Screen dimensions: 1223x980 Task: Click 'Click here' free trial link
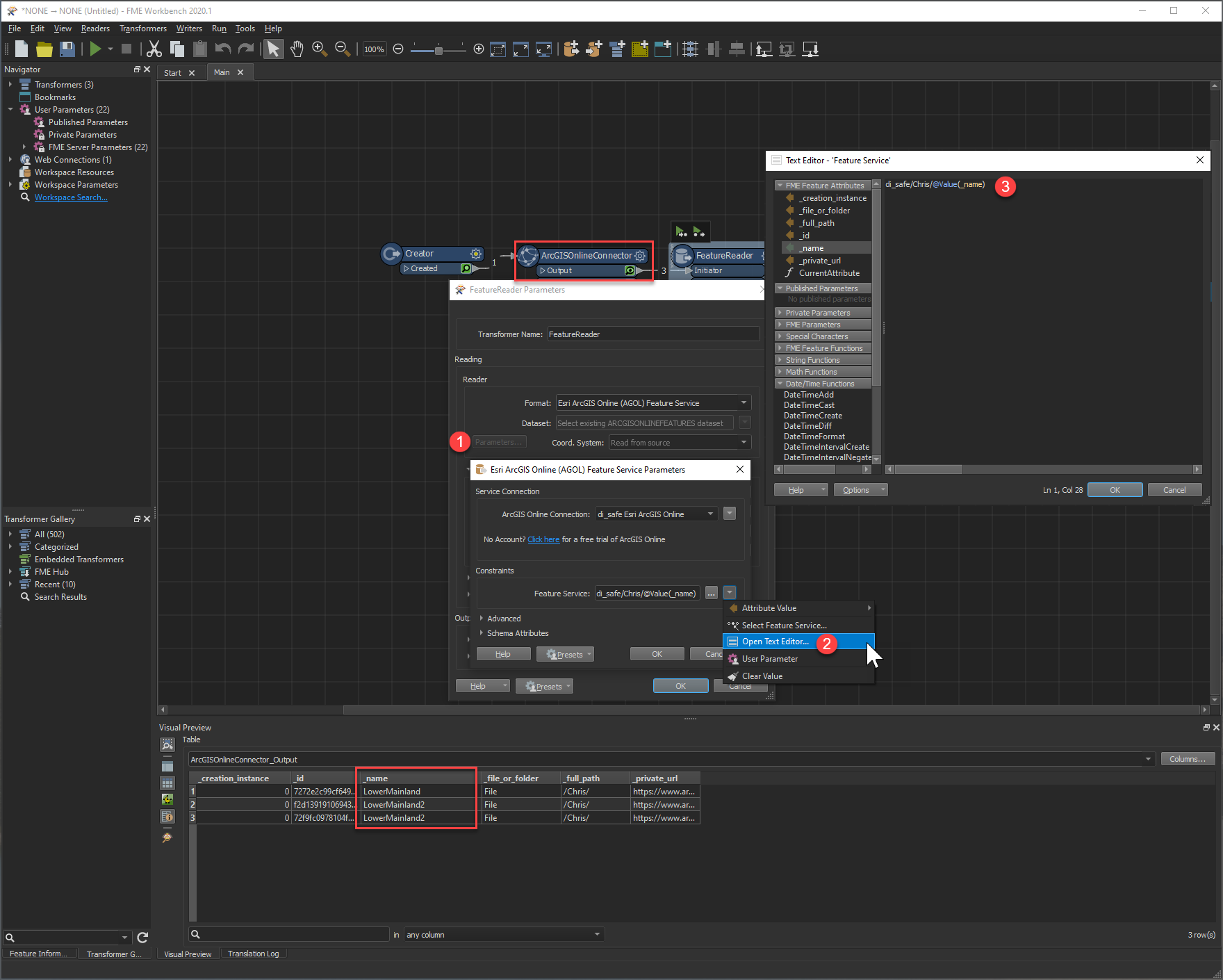click(543, 539)
